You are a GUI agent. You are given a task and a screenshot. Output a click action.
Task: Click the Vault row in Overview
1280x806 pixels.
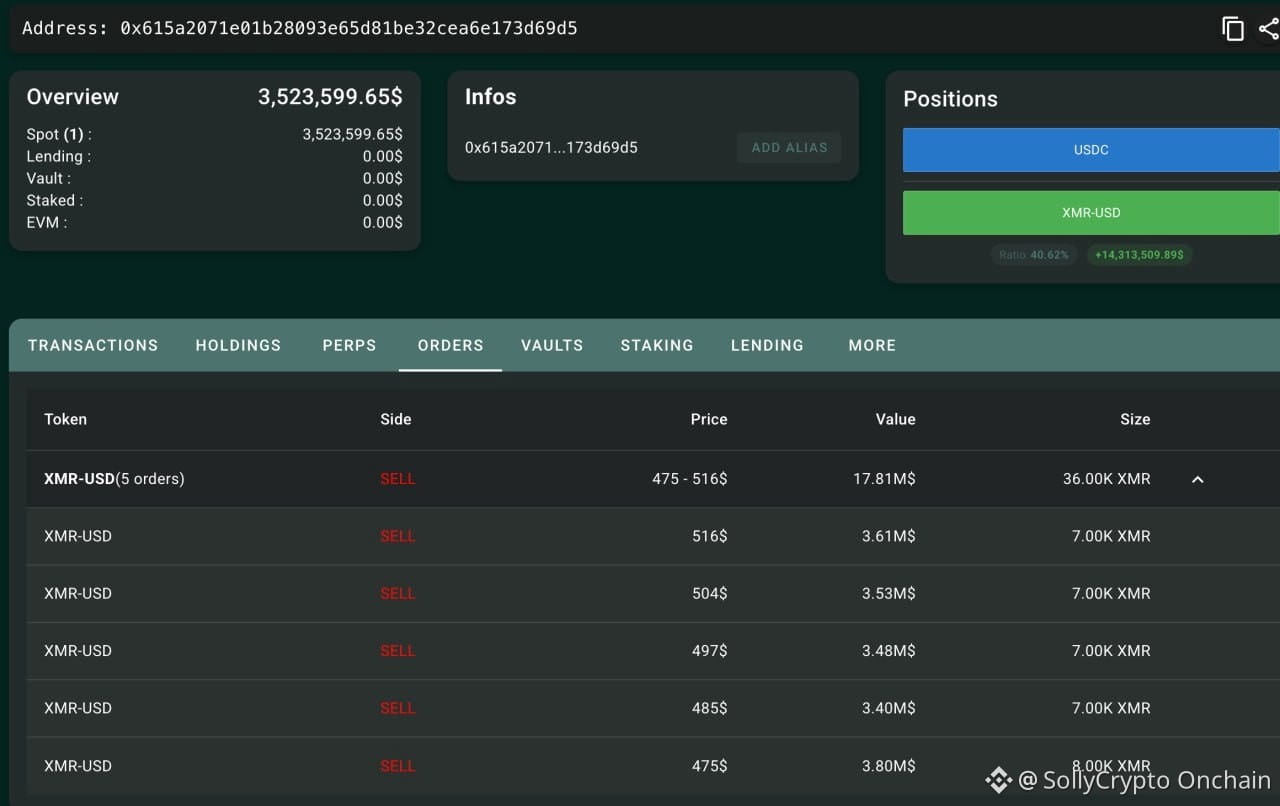[215, 178]
